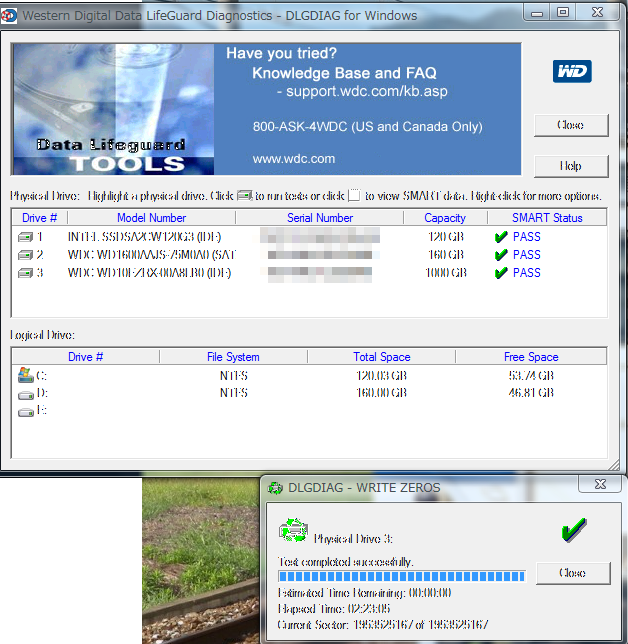Viewport: 628px width, 644px height.
Task: Click the 53.74 GB free space value
Action: click(531, 376)
